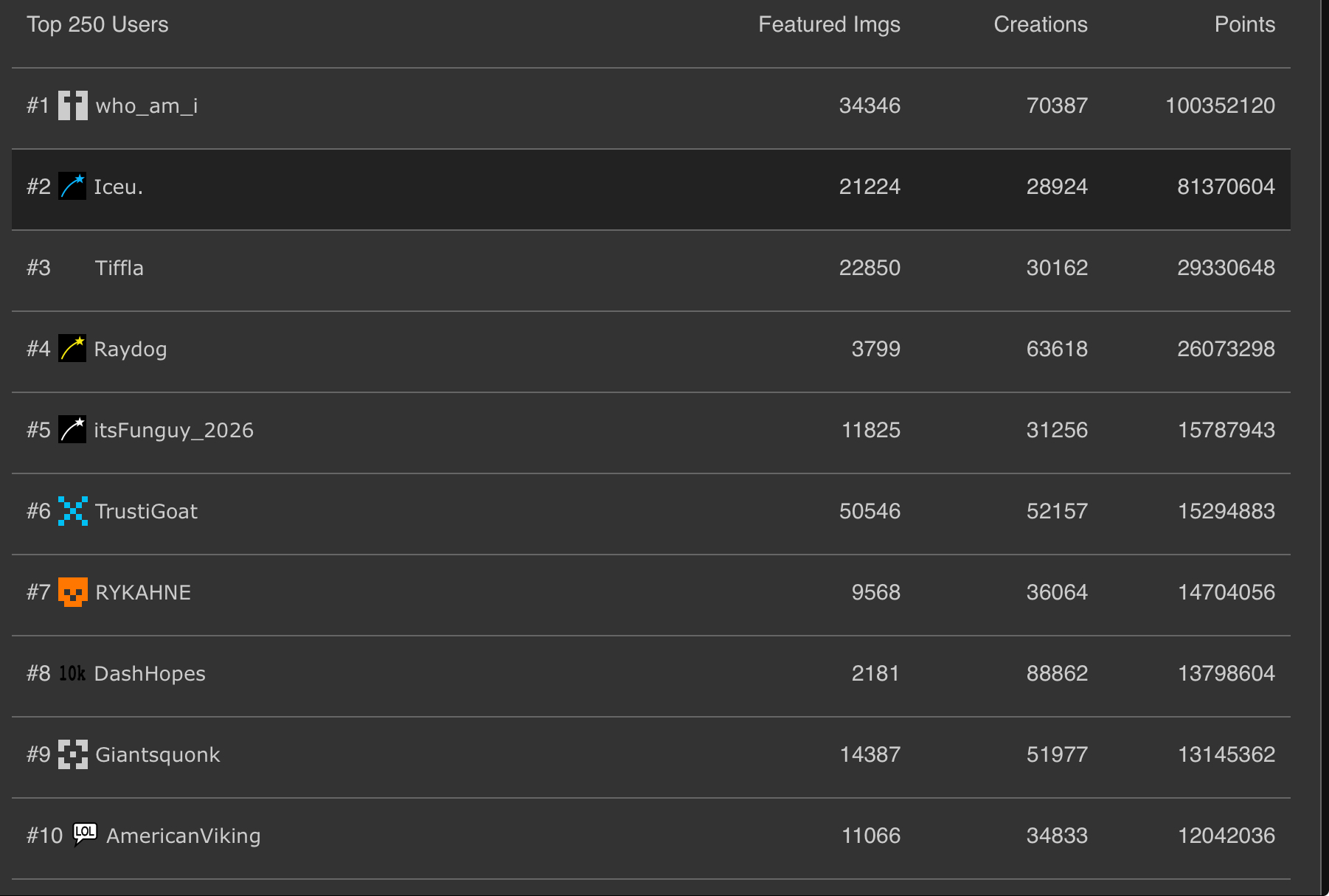Click the Points column header
The width and height of the screenshot is (1329, 896).
[1244, 24]
